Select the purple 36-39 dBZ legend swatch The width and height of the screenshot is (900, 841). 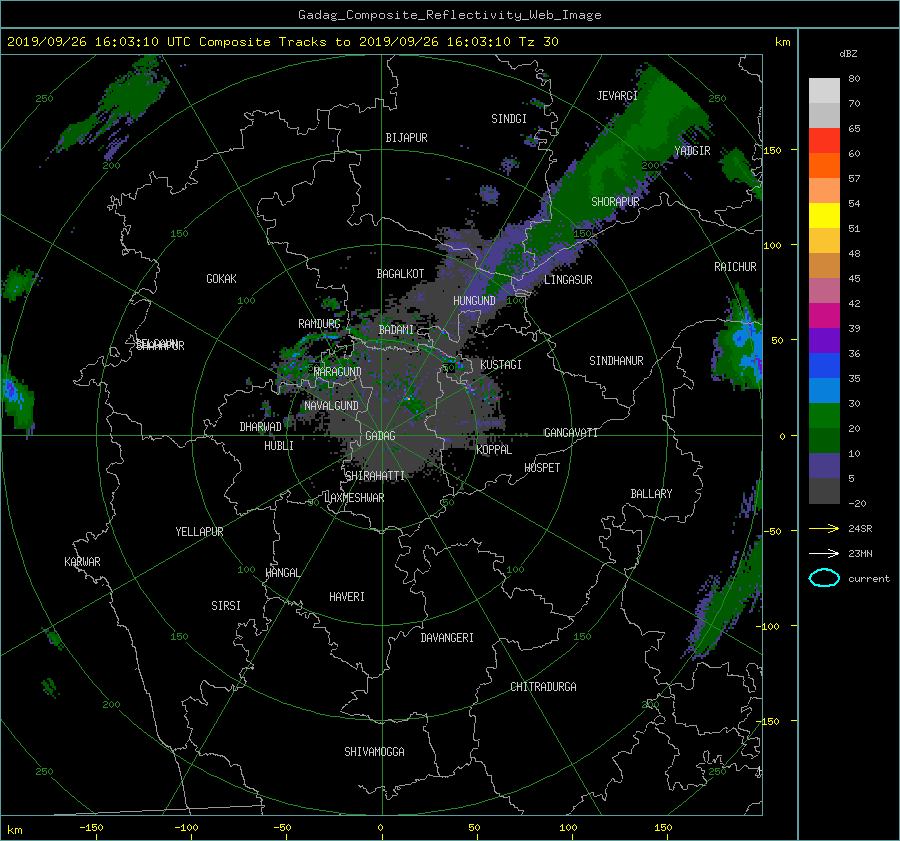pyautogui.click(x=824, y=341)
